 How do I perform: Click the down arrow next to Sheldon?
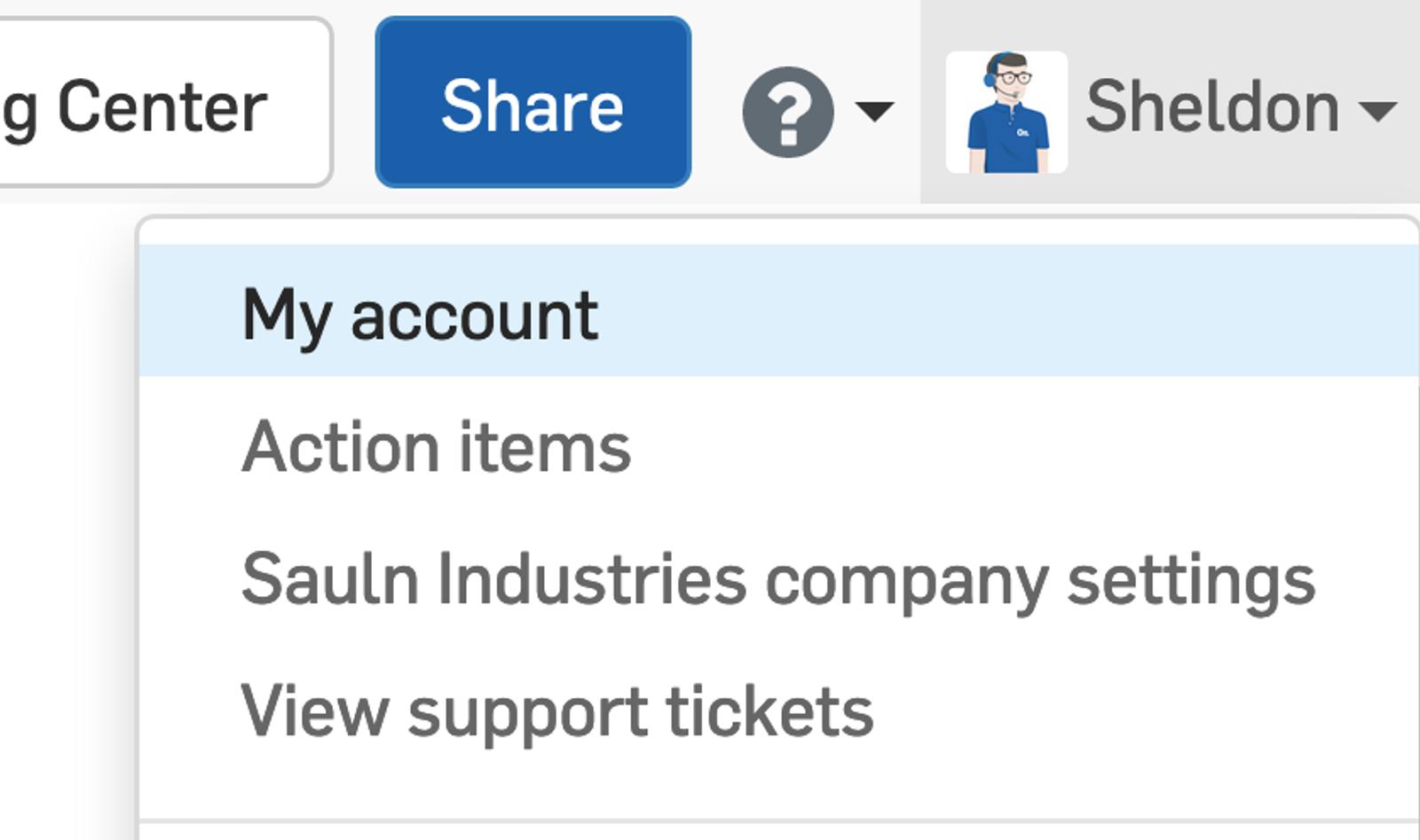pos(1377,111)
